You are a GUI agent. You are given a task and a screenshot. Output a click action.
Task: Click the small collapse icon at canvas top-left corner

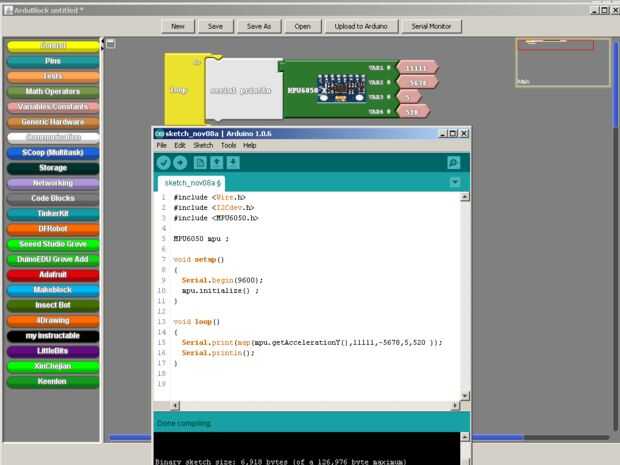(111, 43)
